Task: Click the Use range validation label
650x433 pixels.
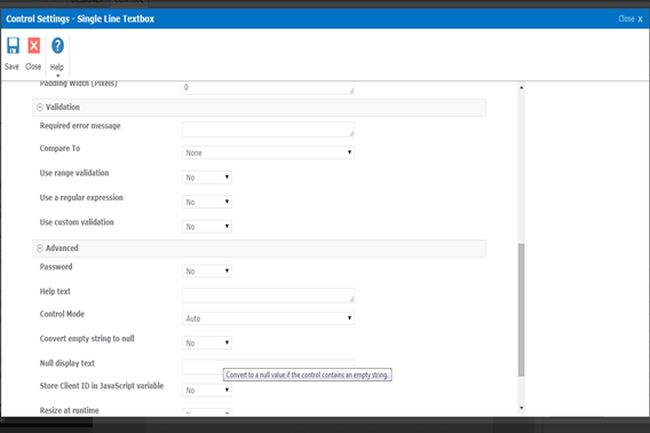Action: [74, 173]
